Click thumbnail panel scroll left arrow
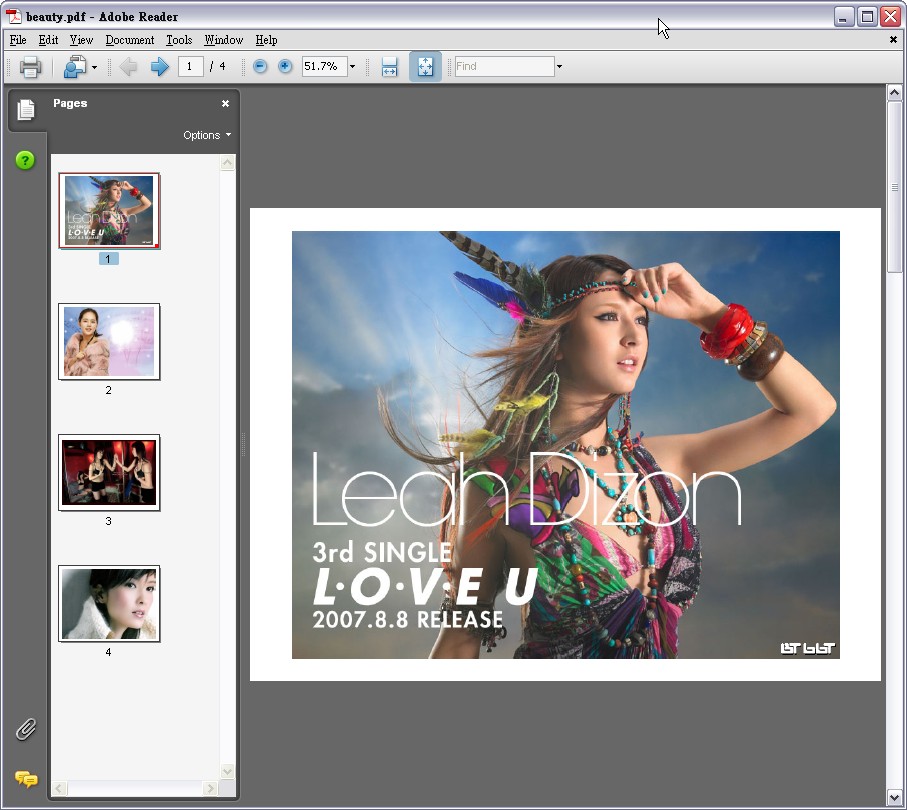Viewport: 907px width, 810px height. click(60, 788)
